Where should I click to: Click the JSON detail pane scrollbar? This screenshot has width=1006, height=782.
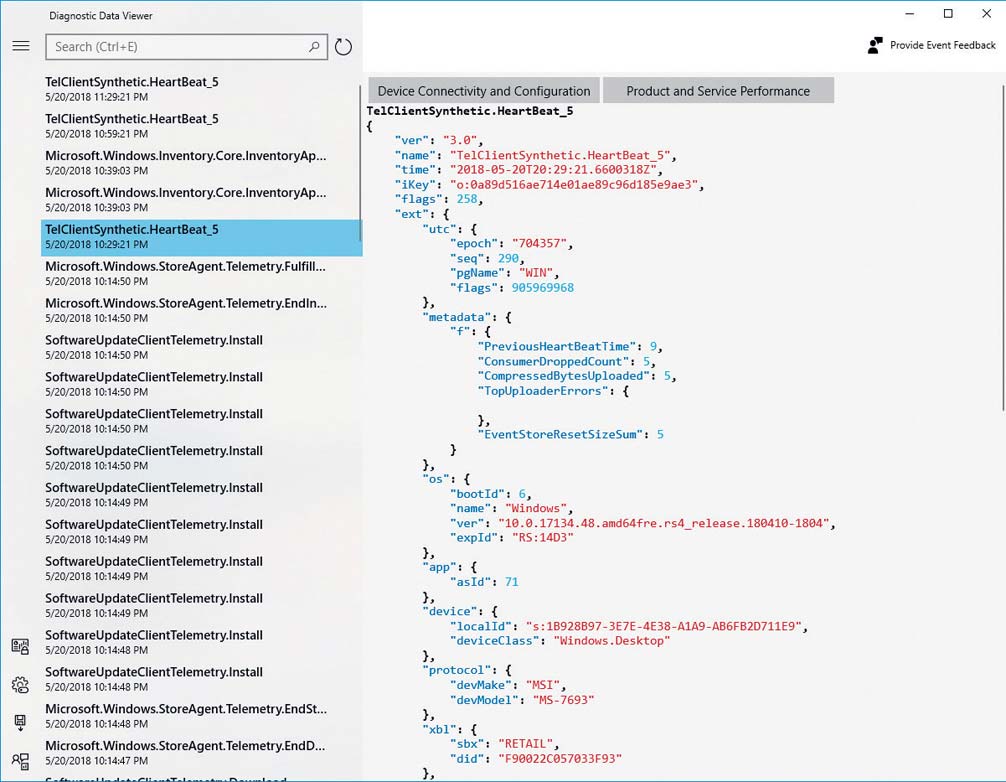(1003, 247)
